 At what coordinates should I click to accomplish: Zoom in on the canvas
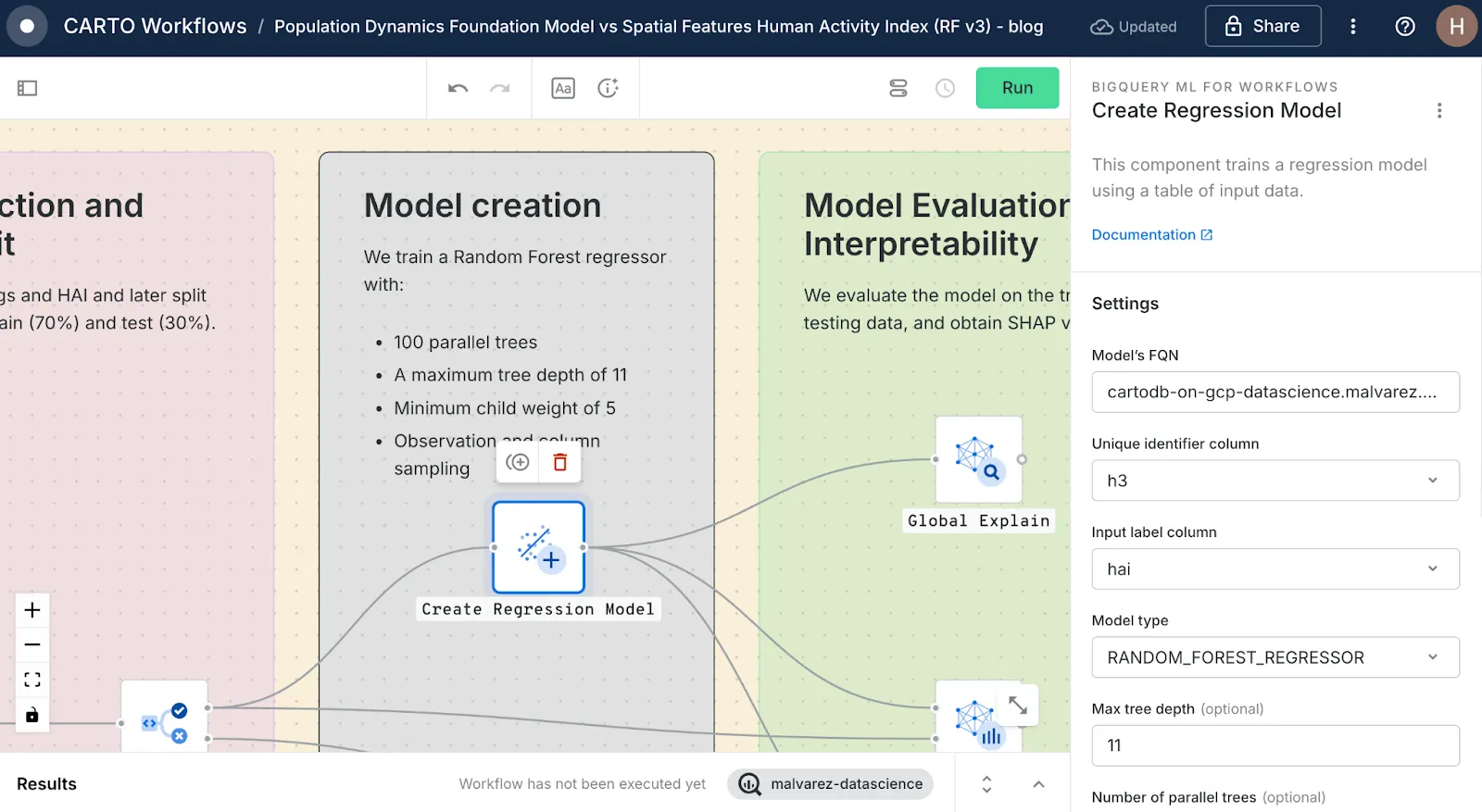[x=32, y=610]
